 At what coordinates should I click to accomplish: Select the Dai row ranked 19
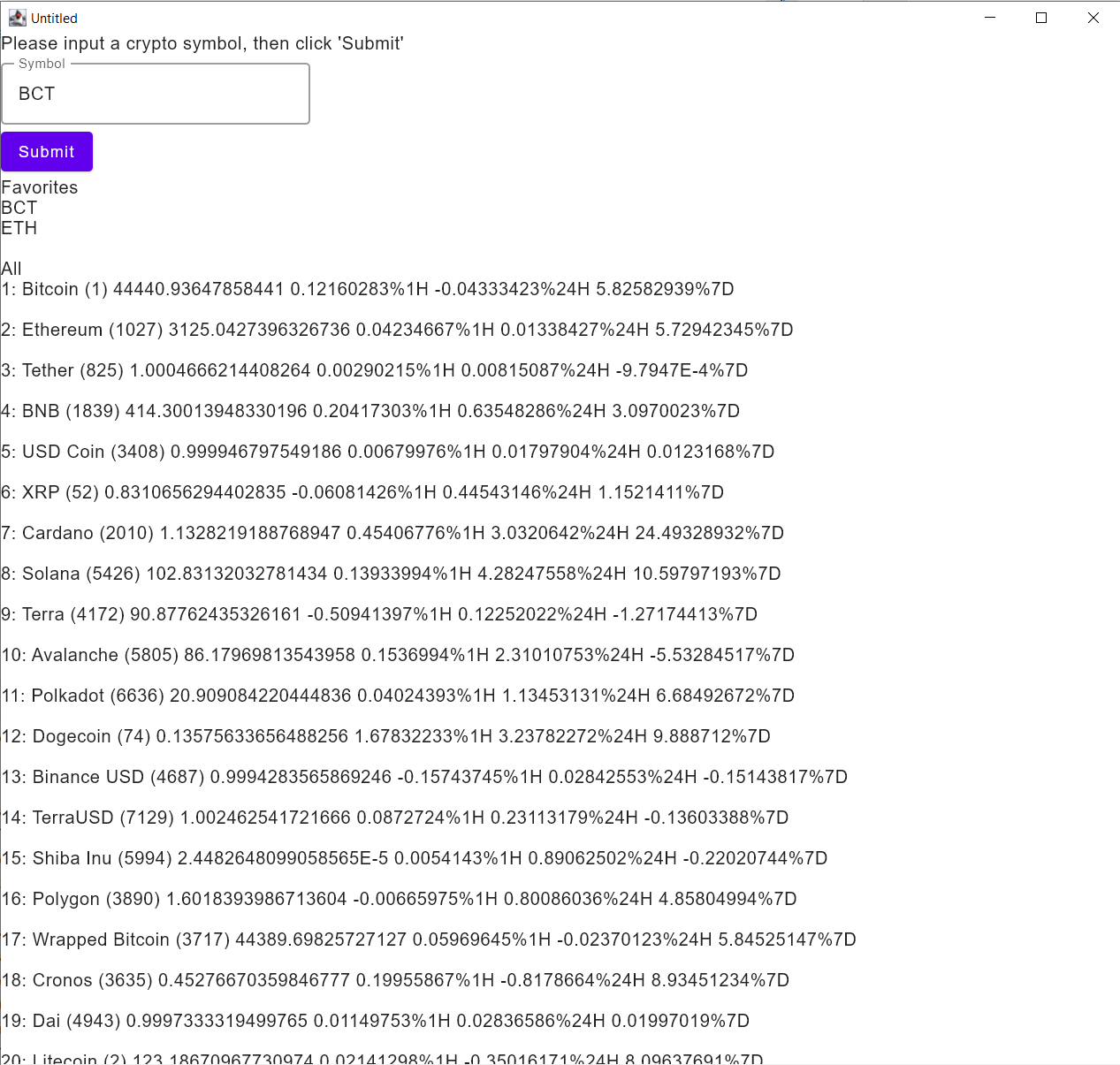[x=376, y=1021]
